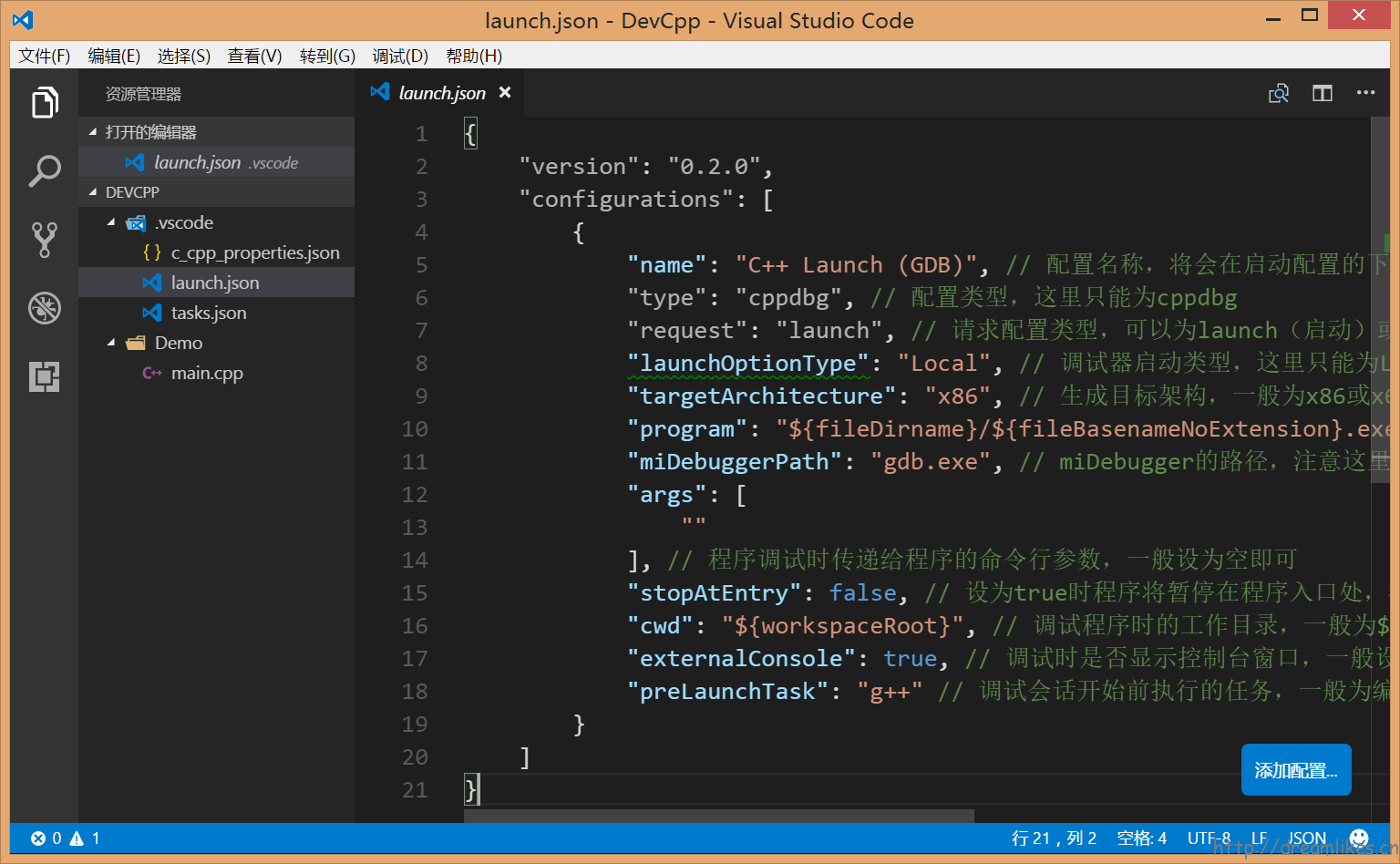Viewport: 1400px width, 864px height.
Task: Click the "g++" value on line 18
Action: (890, 692)
